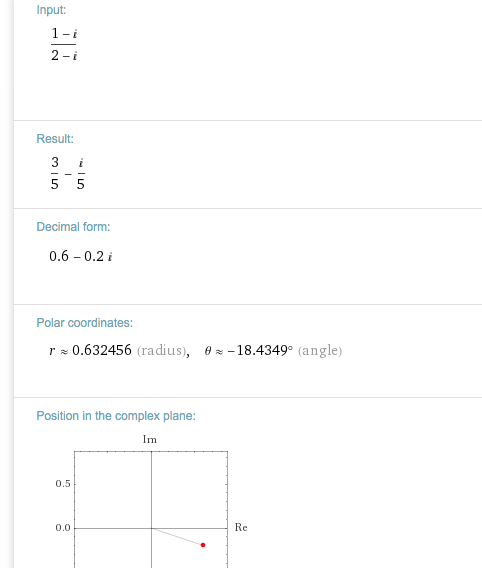Screen dimensions: 482x568
Task: Click the theta symbol in polar coordinates
Action: point(208,351)
